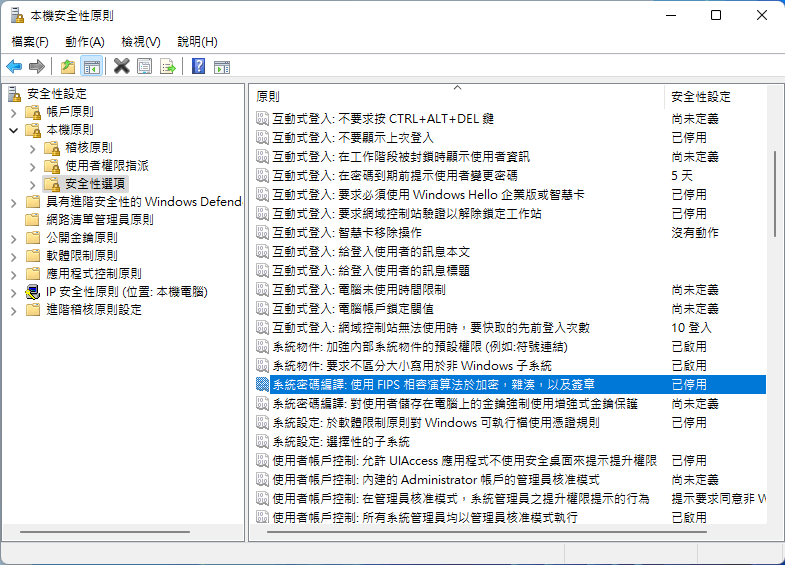Click policy icon for 不要求按 CTRL+ALT+DEL 鍵

point(262,119)
